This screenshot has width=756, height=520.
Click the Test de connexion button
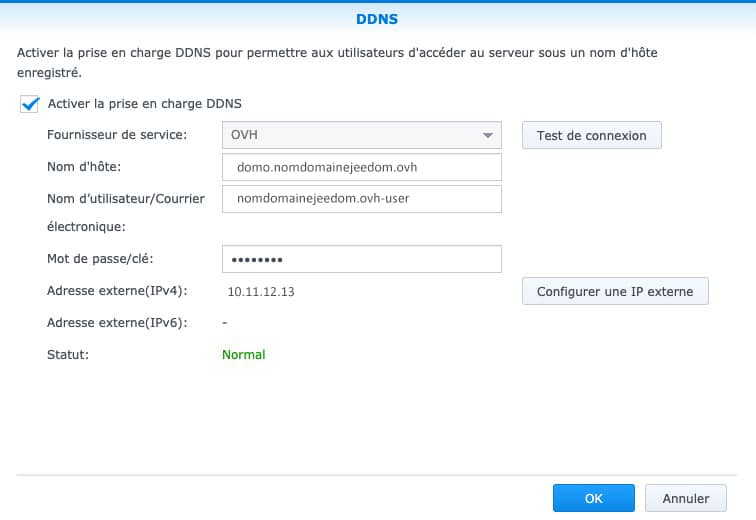(x=591, y=135)
